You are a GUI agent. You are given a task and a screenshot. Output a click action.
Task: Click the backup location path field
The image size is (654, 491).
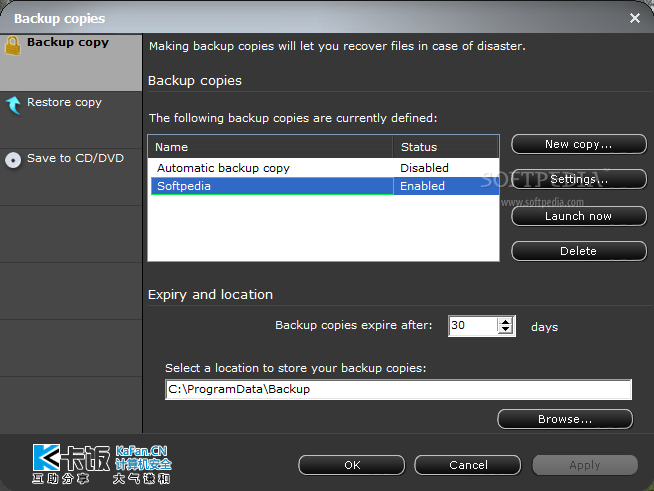(x=398, y=389)
